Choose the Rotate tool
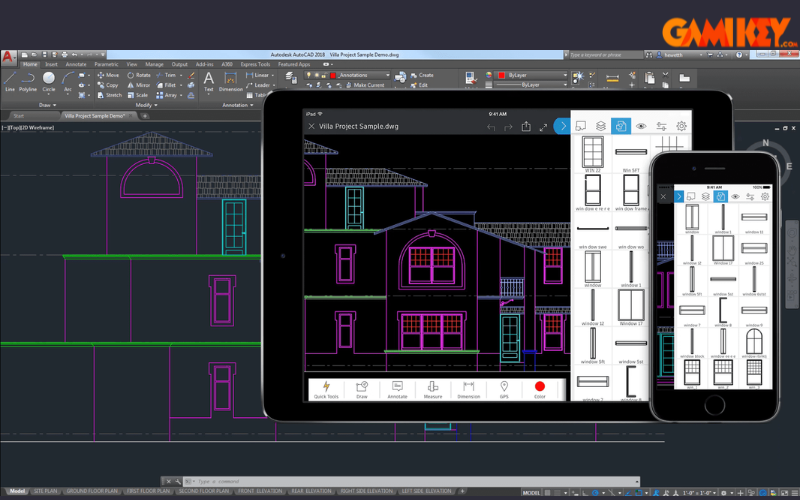Viewport: 800px width, 500px height. point(139,75)
